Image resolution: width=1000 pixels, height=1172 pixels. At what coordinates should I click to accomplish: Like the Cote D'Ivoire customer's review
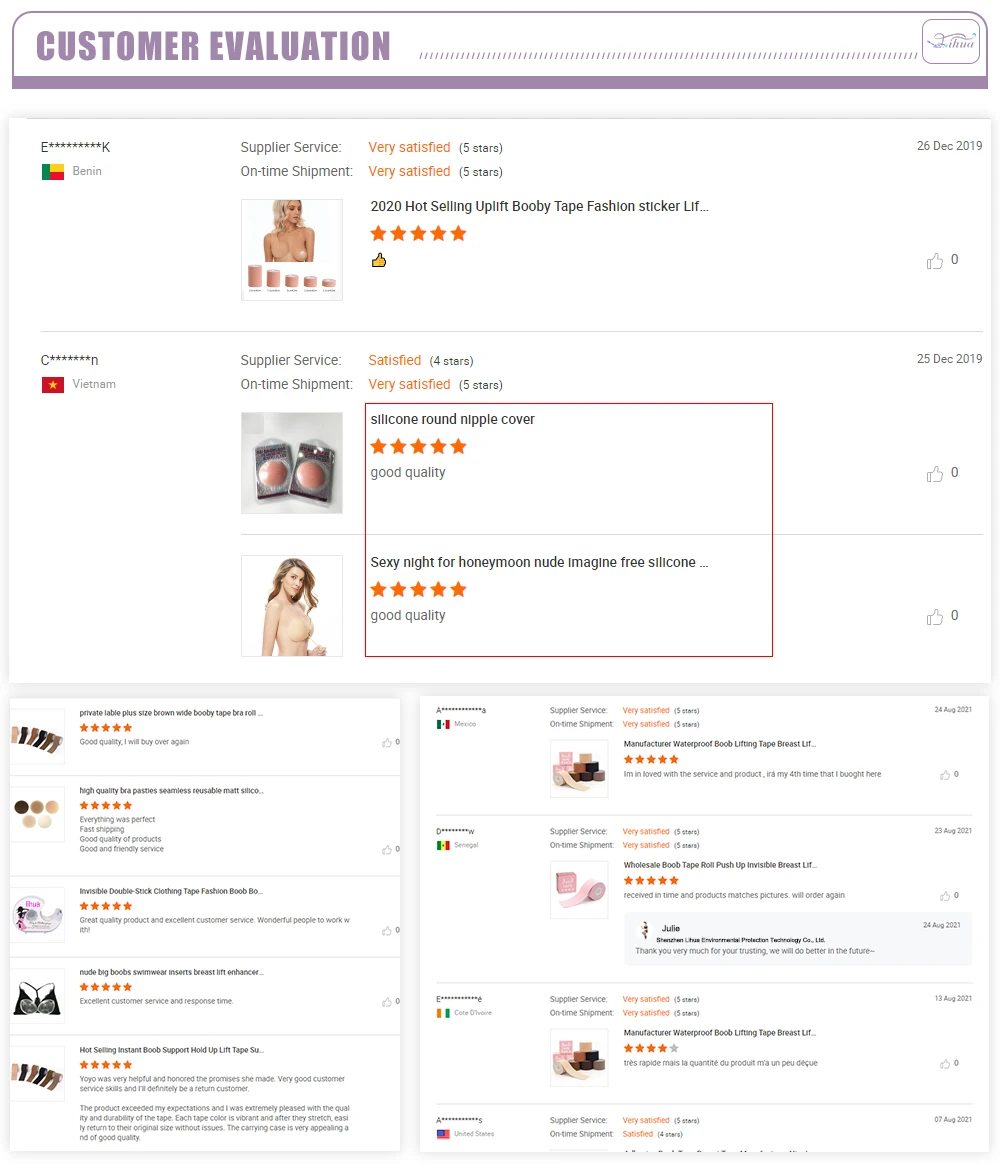[945, 1064]
